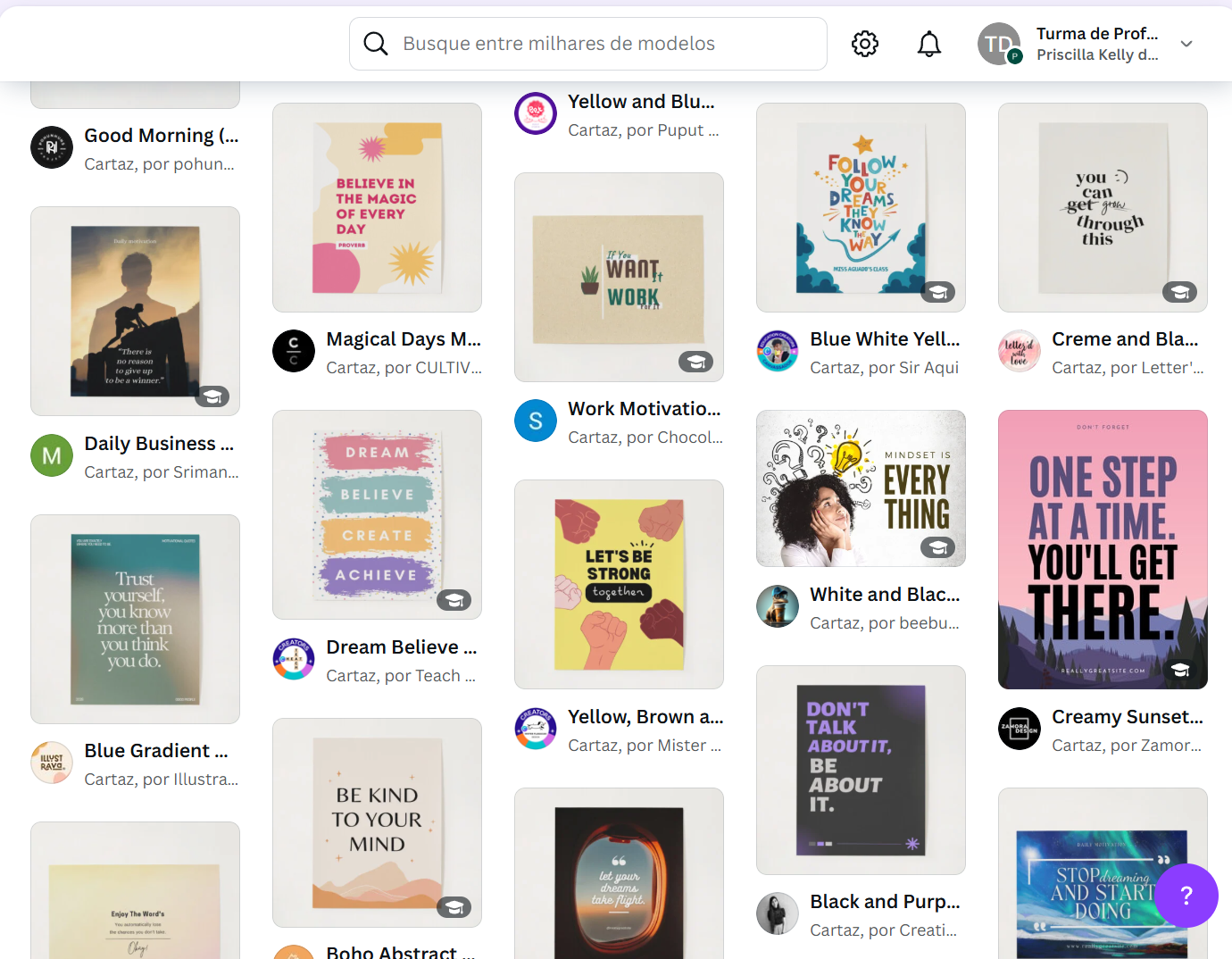Open the Sir Aqui creator avatar

click(778, 351)
